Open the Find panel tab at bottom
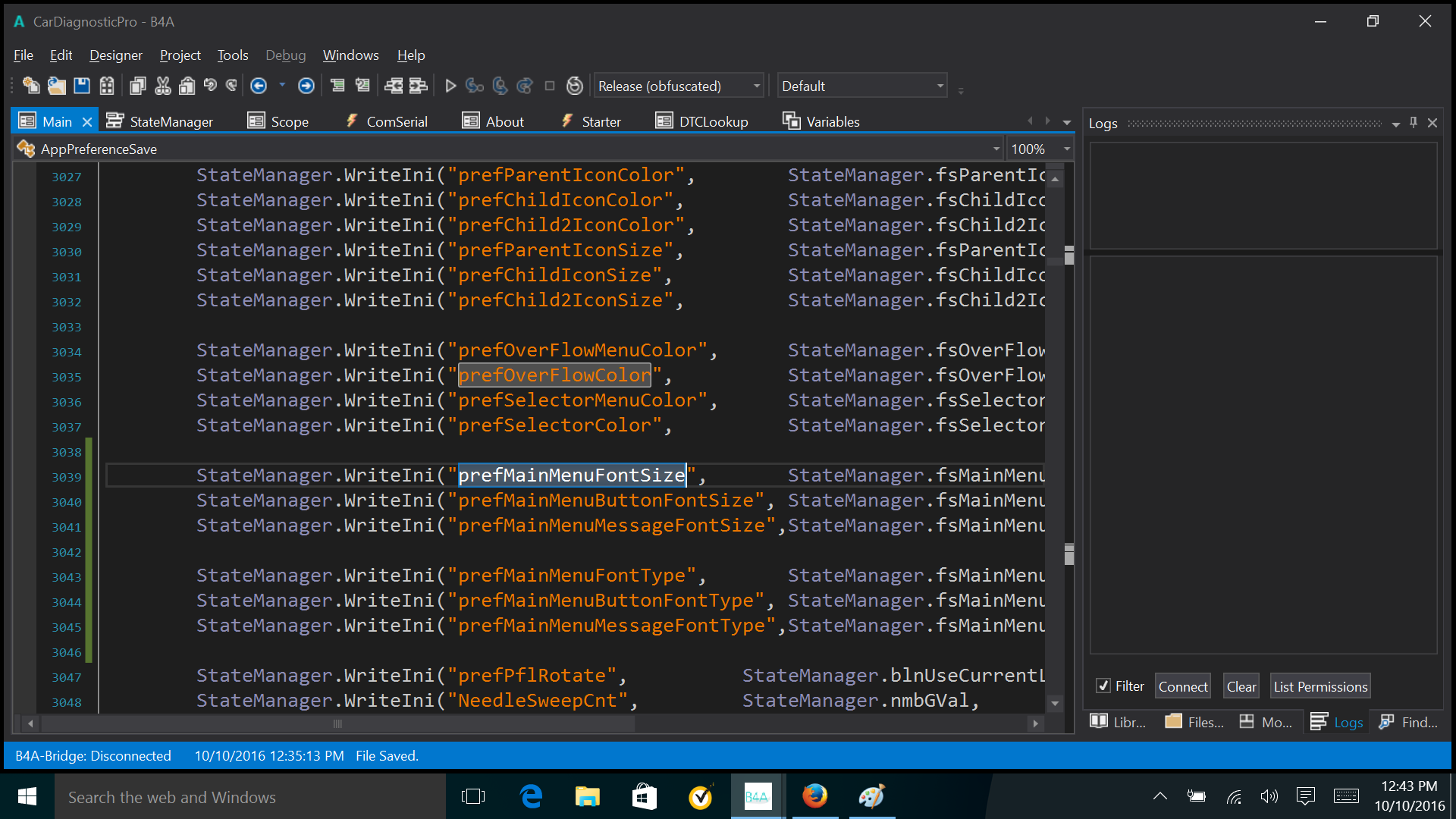 1409,722
